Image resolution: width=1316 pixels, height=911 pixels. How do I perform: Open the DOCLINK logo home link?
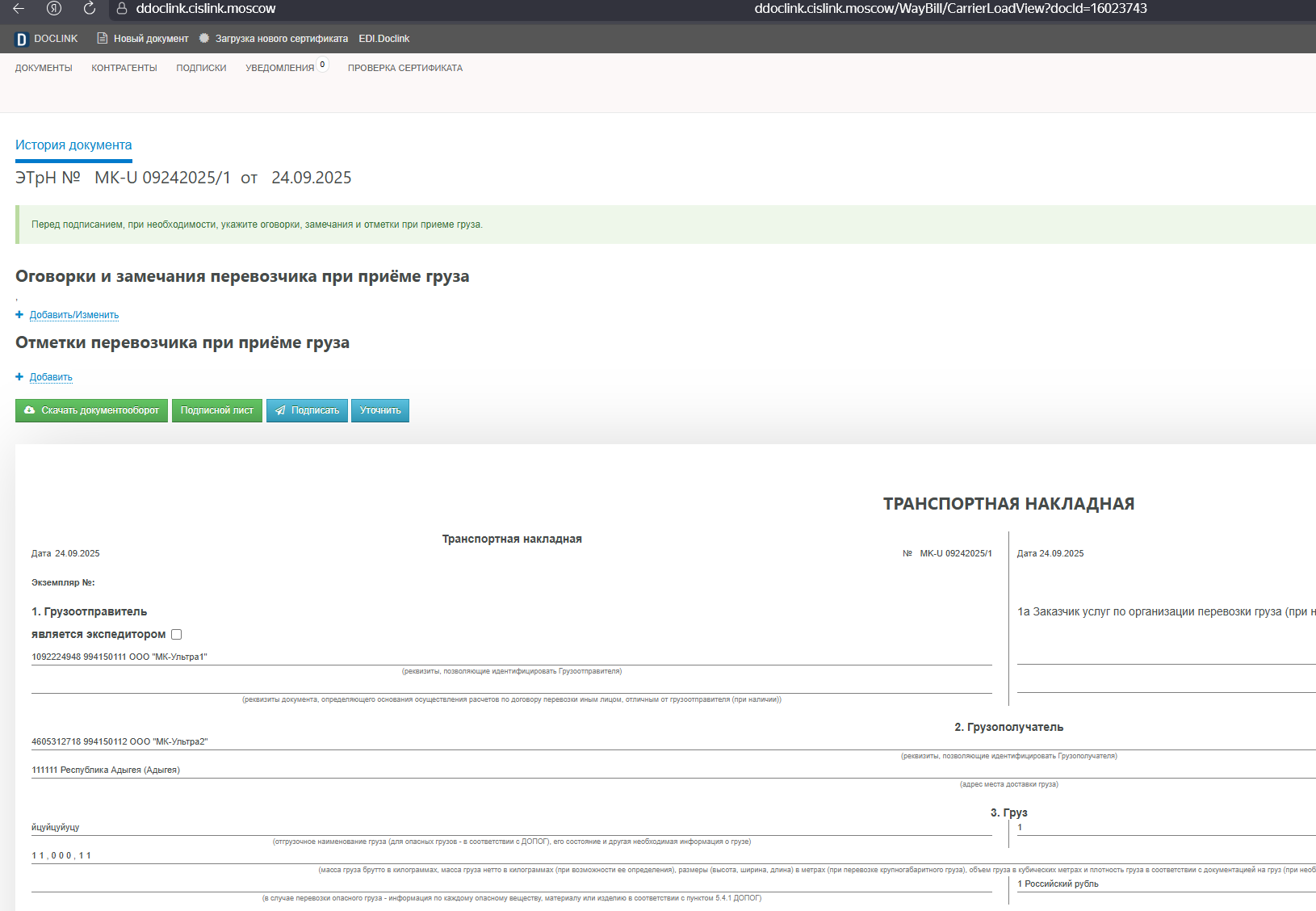(47, 39)
